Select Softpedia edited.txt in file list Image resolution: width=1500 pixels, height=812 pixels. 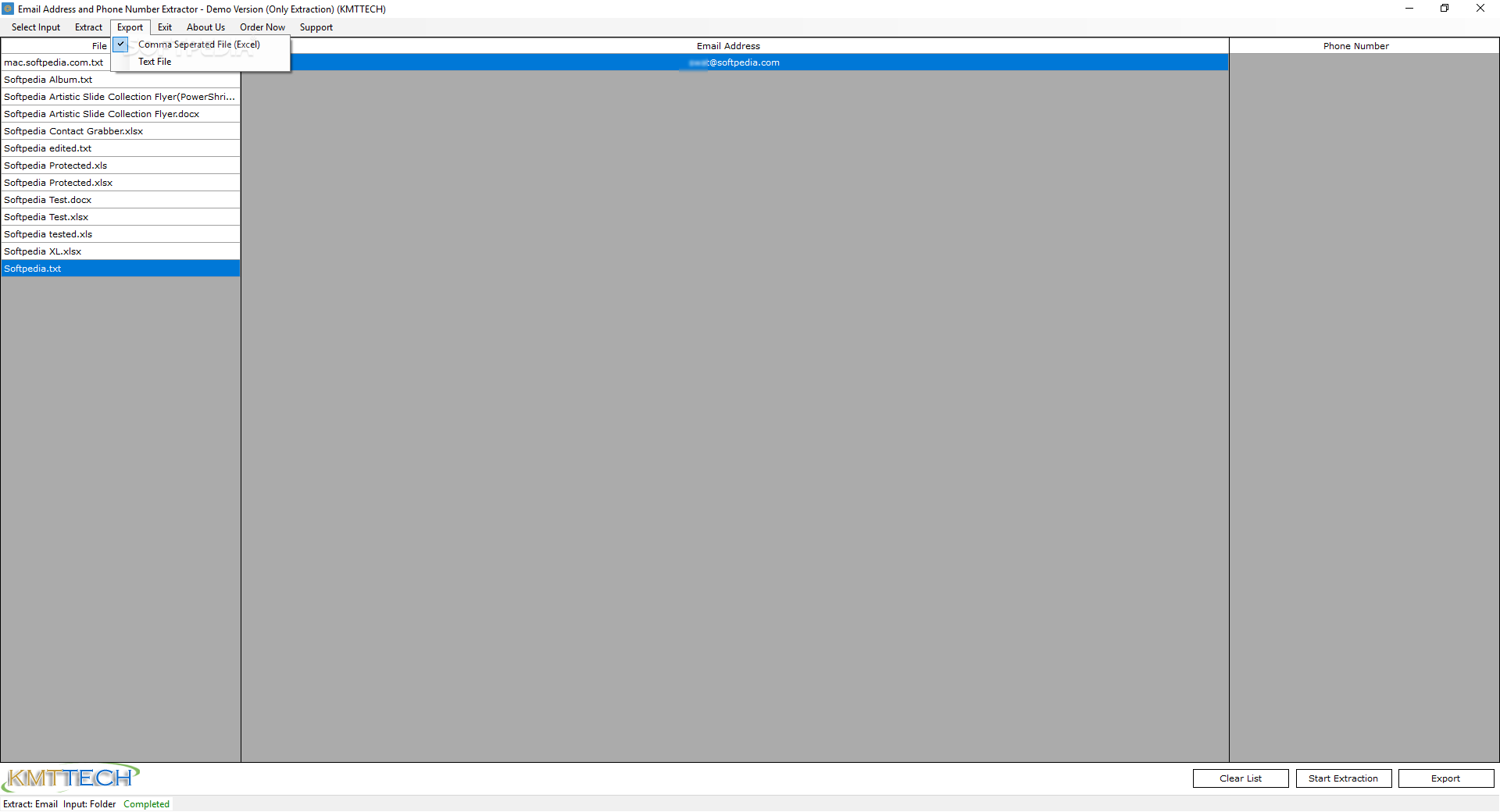[x=120, y=148]
